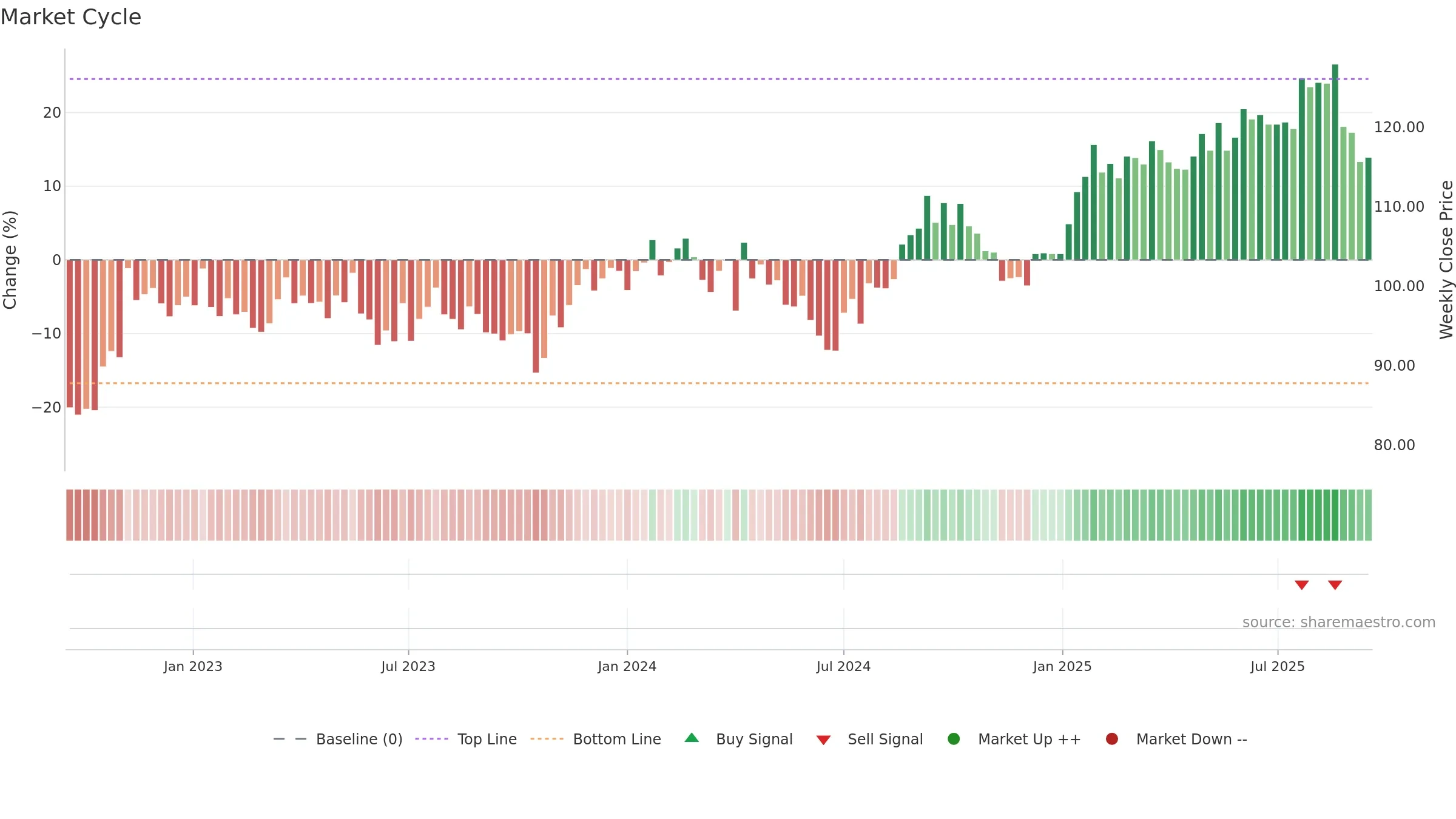Viewport: 1456px width, 819px height.
Task: Click the dark red Market Down circle icon
Action: coord(1112,739)
